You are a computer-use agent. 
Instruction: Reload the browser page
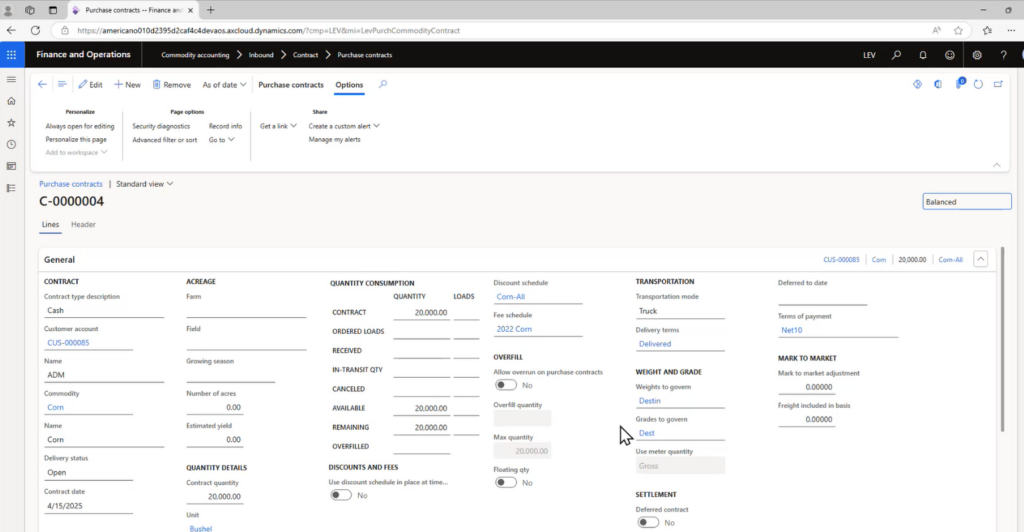35,31
